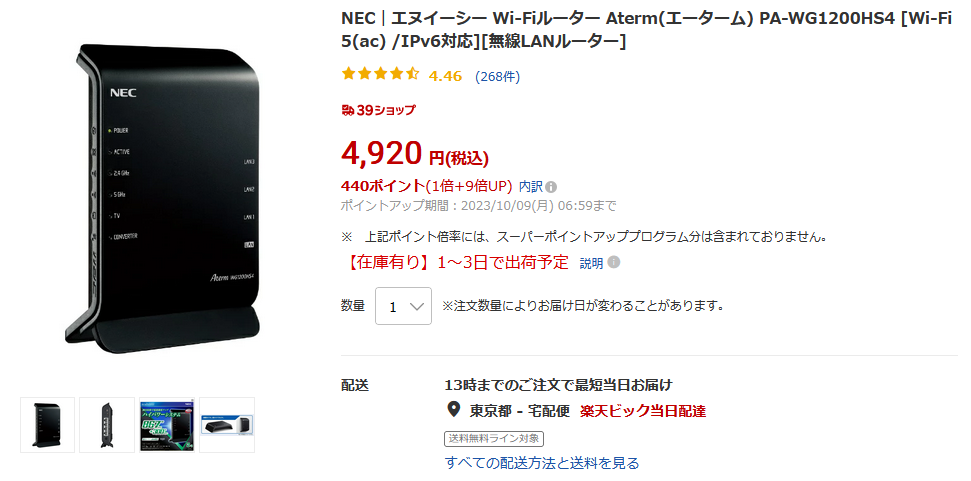The height and width of the screenshot is (481, 971).
Task: Click the 送料無料ライン対象 badge
Action: [x=494, y=438]
